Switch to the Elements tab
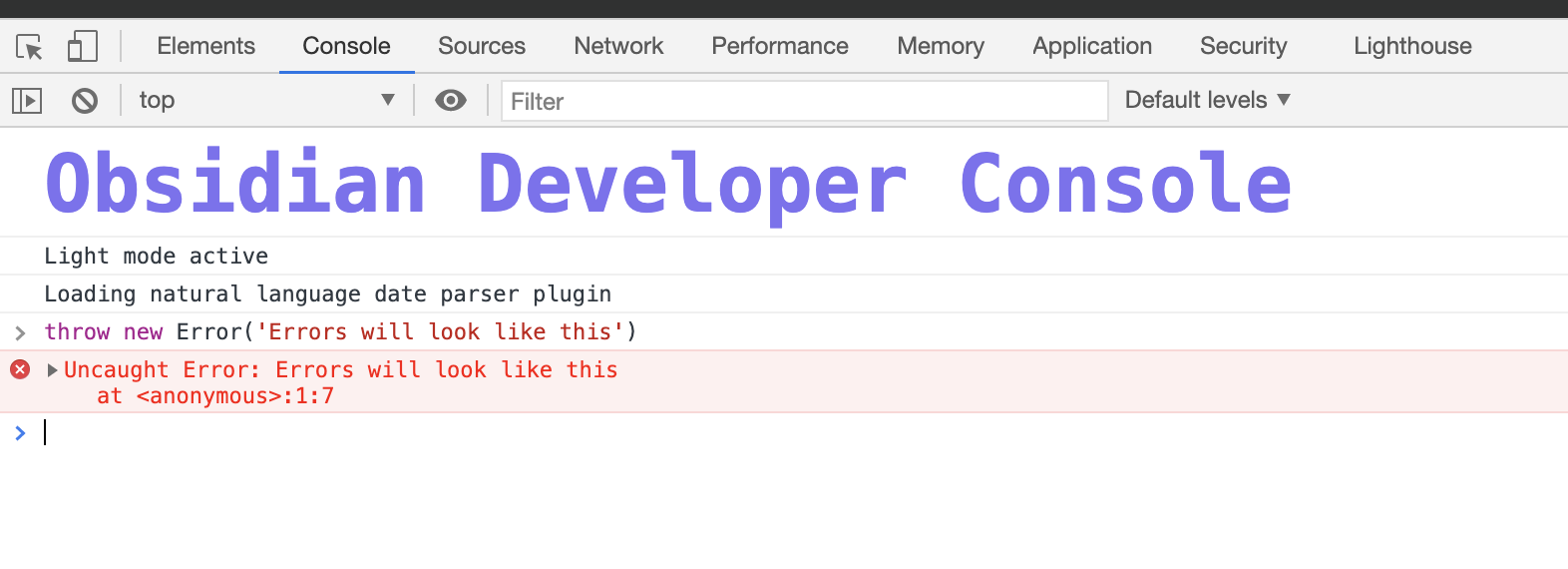The width and height of the screenshot is (1568, 569). tap(205, 46)
